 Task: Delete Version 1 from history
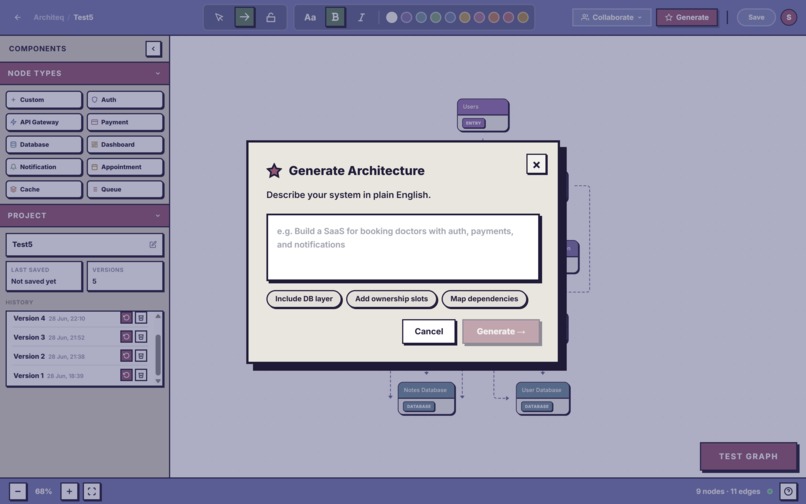[141, 375]
